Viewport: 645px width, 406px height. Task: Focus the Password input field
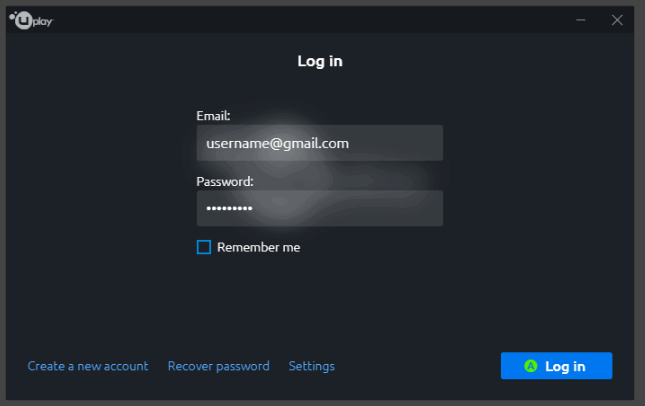click(x=320, y=208)
